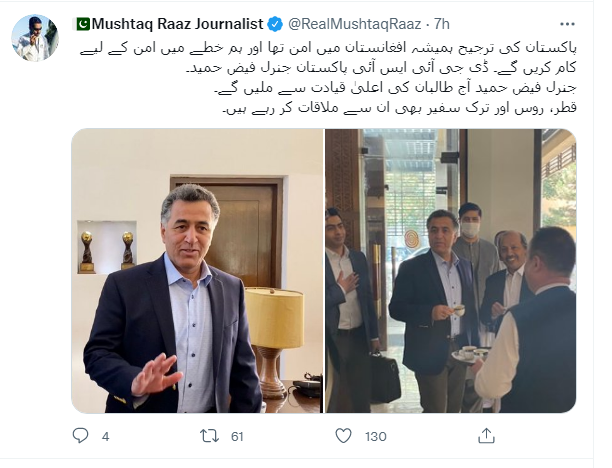
Task: View the right photo of group with tea
Action: tap(451, 270)
